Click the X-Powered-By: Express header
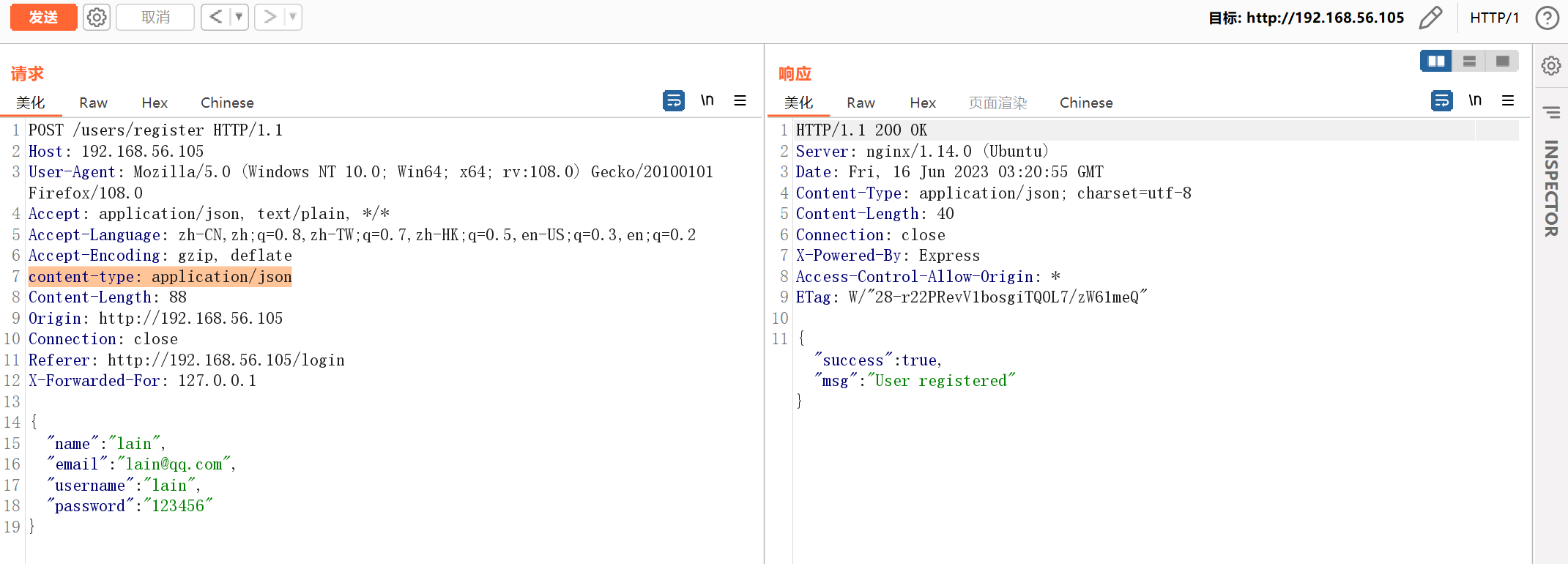 tap(888, 256)
